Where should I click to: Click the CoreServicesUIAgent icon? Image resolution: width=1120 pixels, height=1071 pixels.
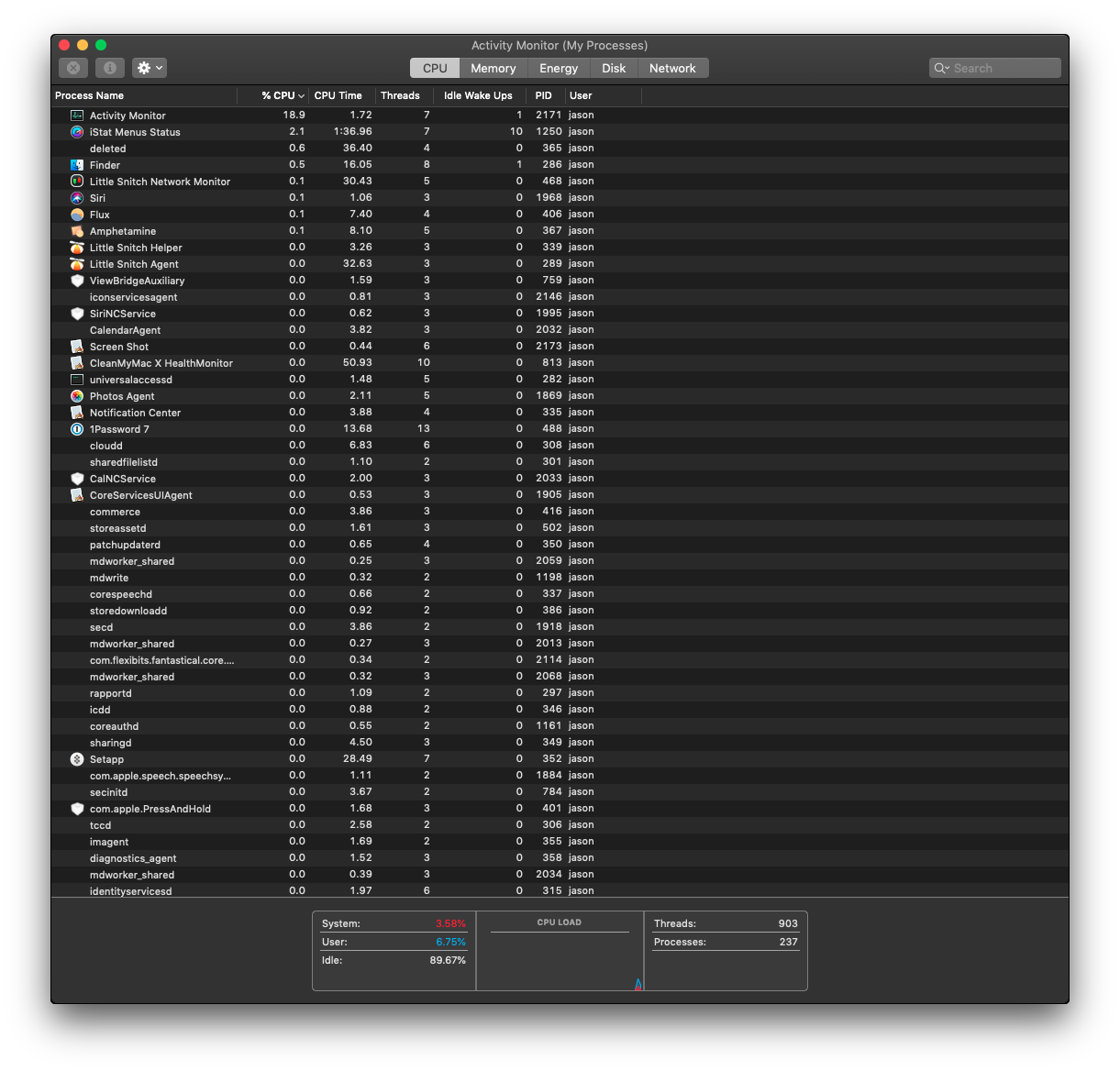pos(77,495)
